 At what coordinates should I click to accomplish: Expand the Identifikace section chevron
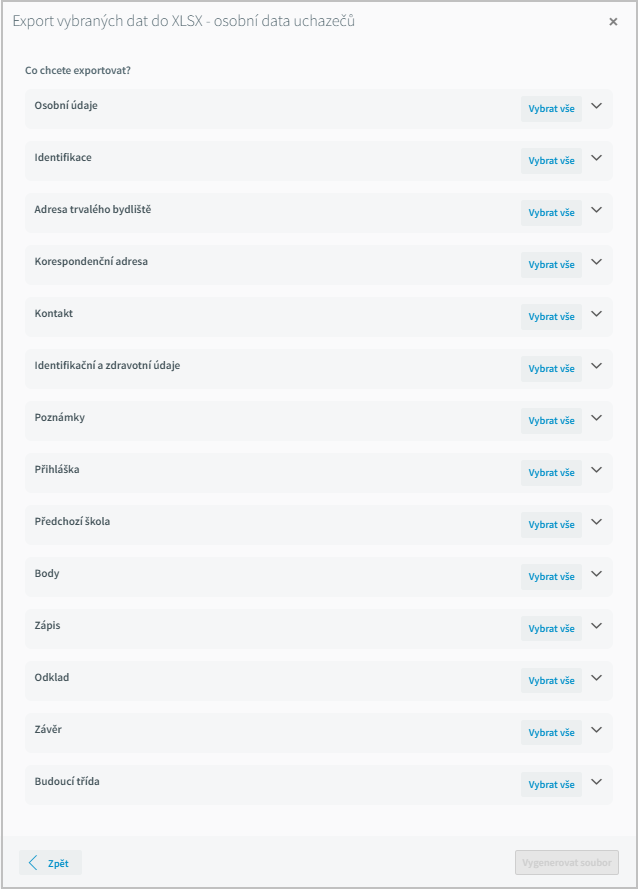click(x=597, y=158)
